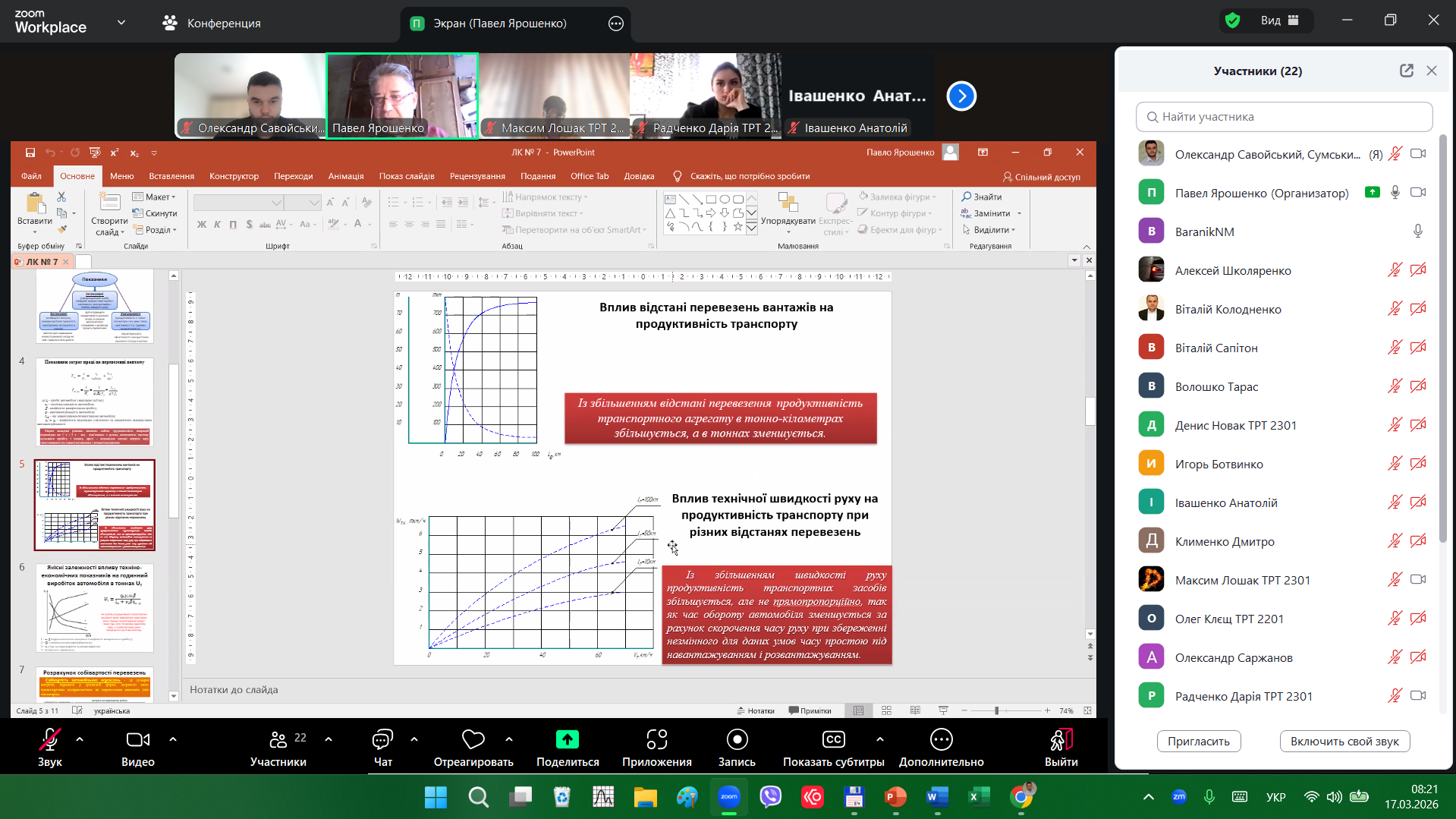1456x819 pixels.
Task: Switch to the Conference tab in Zoom
Action: (x=212, y=24)
